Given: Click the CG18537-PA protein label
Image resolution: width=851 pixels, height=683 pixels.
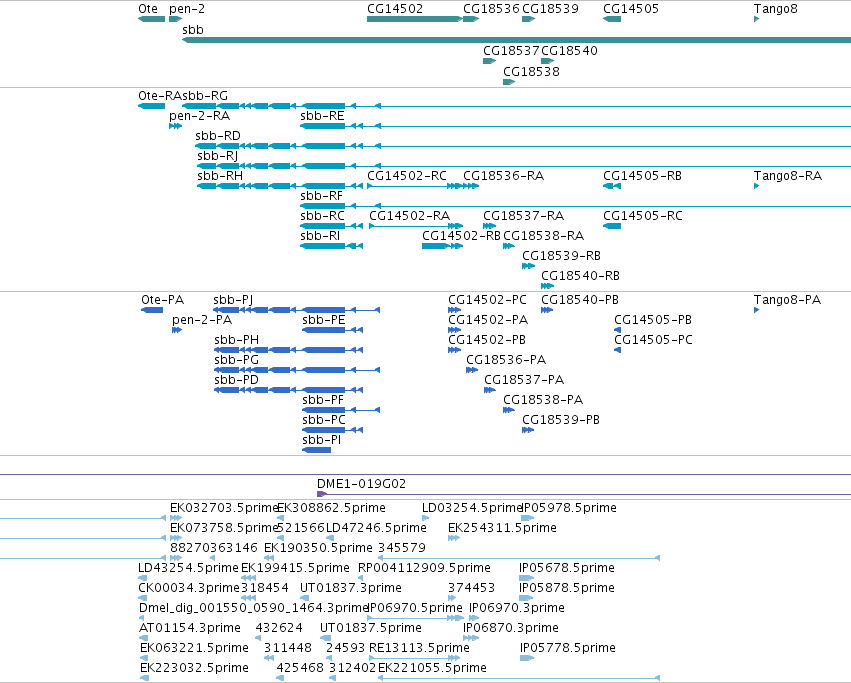Looking at the screenshot, I should 524,381.
